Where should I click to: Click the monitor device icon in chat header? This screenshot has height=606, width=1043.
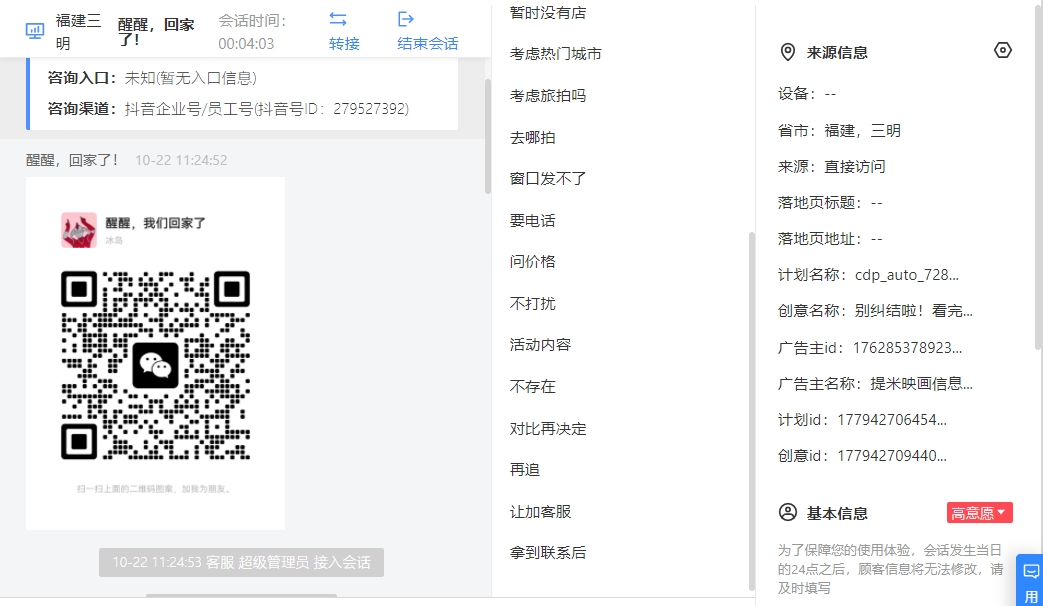tap(35, 31)
